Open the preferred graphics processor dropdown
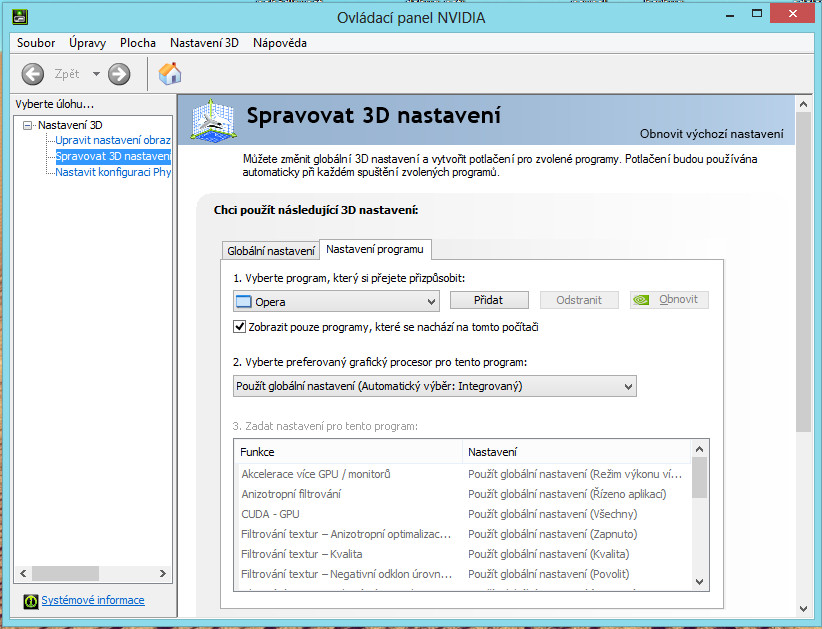The image size is (822, 629). tap(435, 386)
